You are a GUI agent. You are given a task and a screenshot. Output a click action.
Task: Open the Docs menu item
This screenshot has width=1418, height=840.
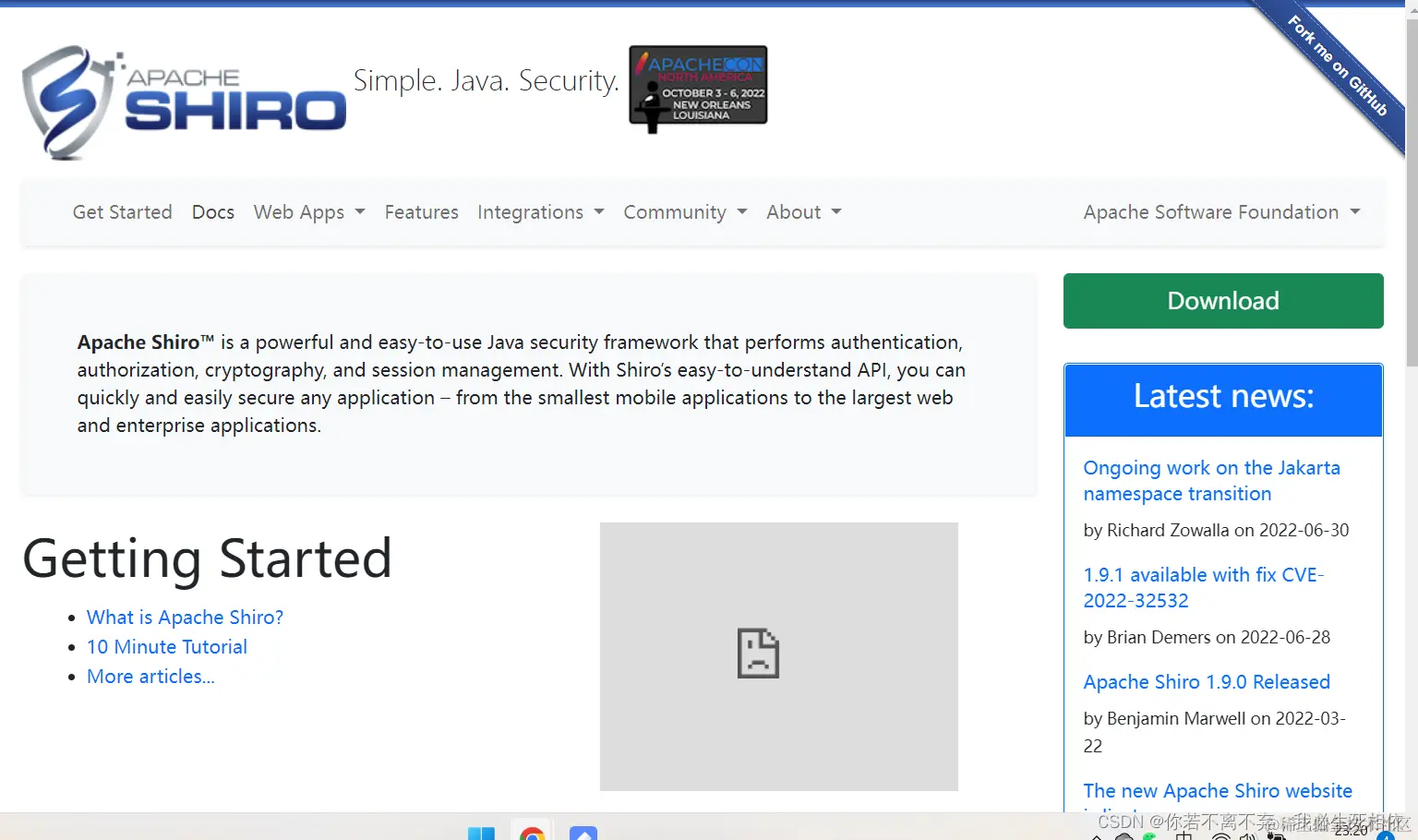pos(213,212)
